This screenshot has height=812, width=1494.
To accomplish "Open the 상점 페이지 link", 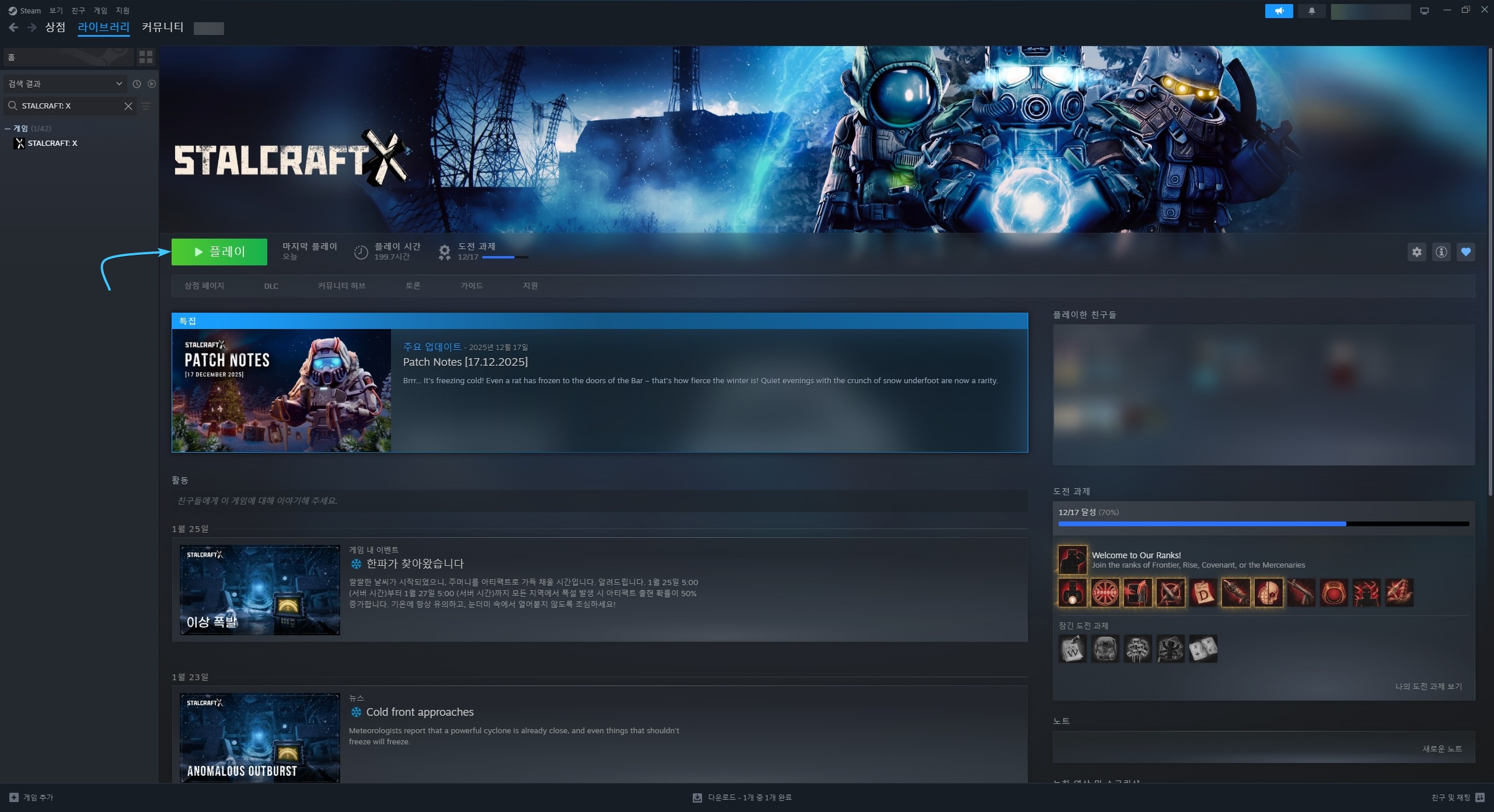I will 204,286.
